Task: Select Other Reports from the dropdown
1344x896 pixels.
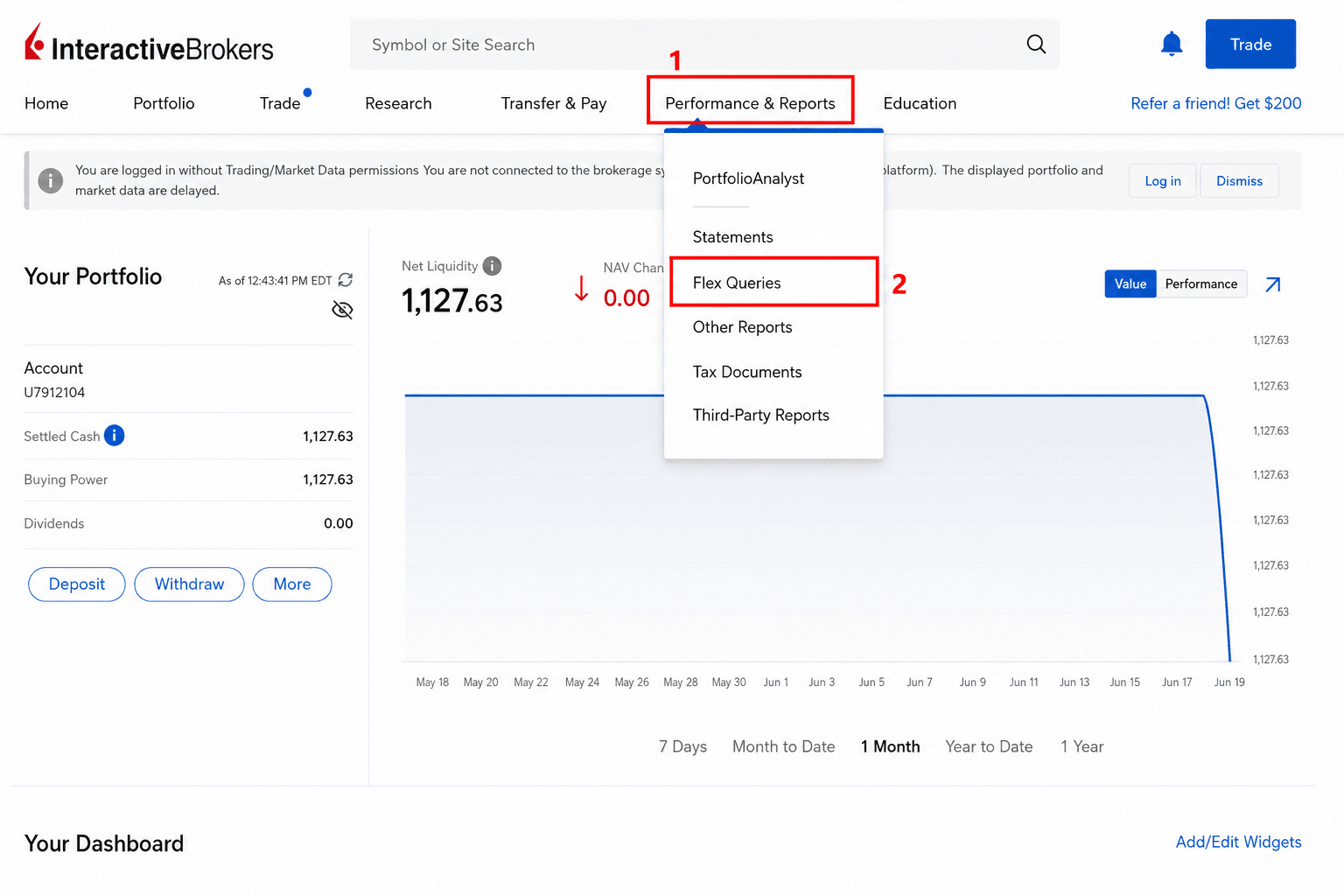Action: [742, 327]
